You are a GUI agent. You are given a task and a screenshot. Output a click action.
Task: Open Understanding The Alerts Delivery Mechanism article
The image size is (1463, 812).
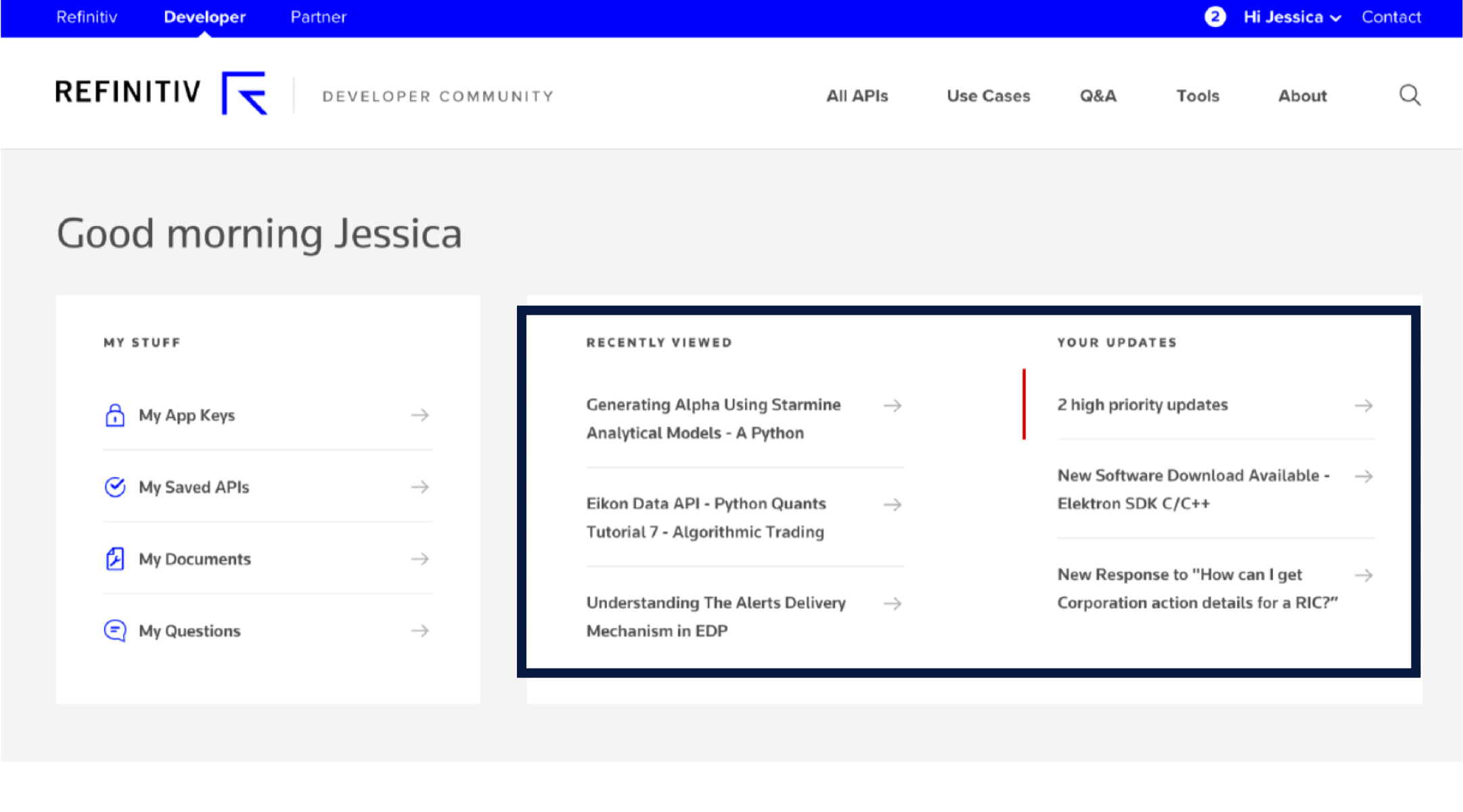[715, 616]
